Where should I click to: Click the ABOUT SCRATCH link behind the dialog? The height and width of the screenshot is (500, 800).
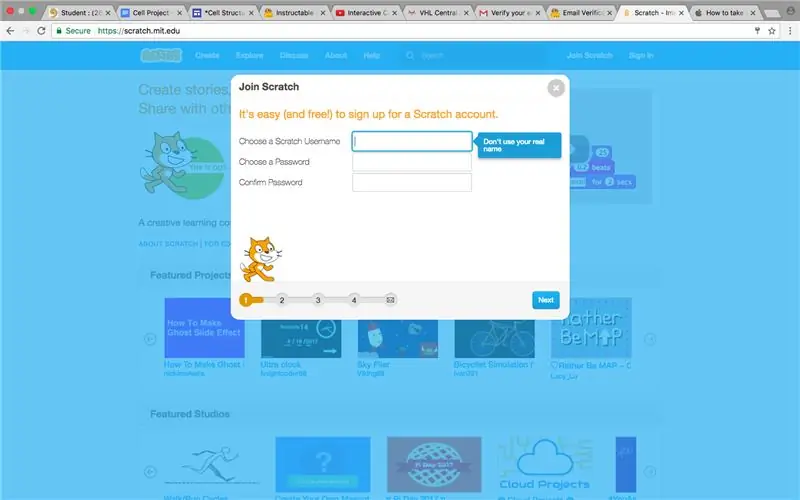point(168,244)
